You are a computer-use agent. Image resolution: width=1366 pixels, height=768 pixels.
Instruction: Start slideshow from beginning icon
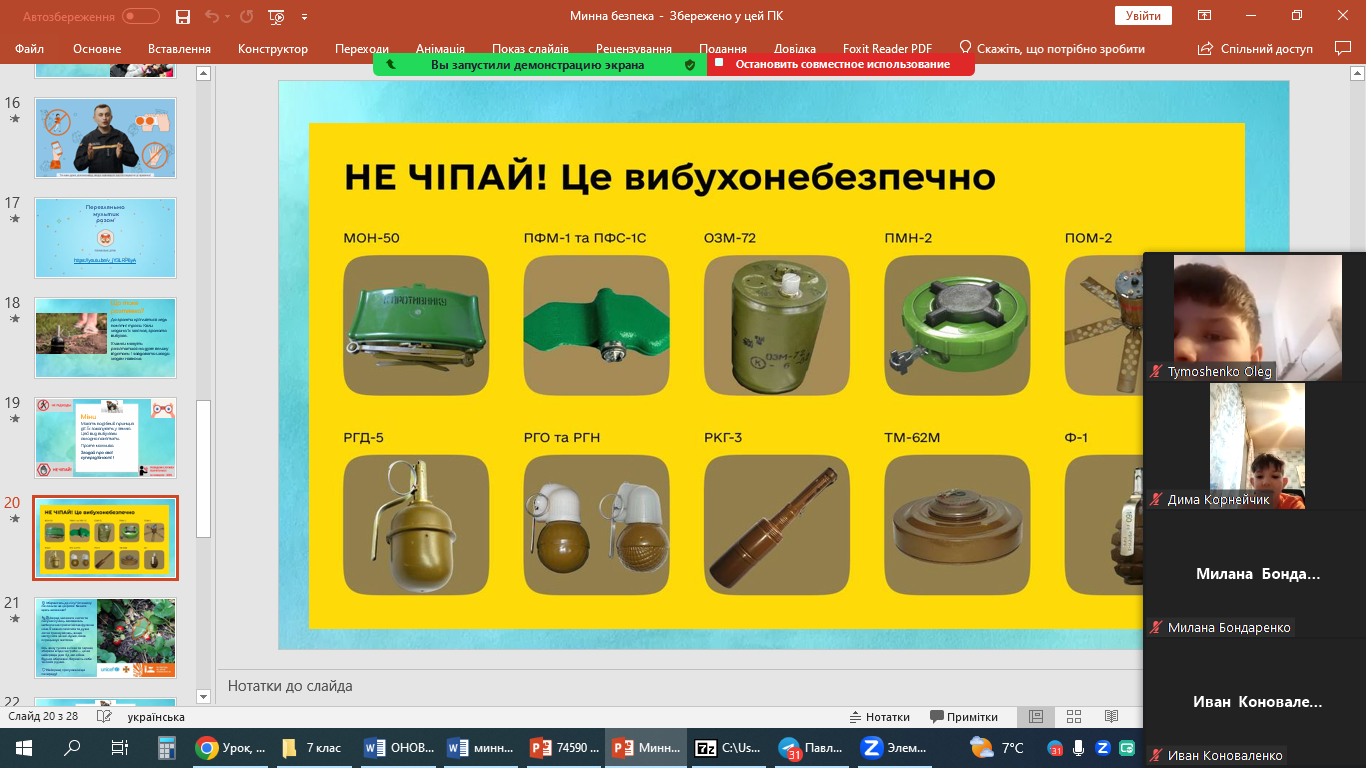[277, 16]
